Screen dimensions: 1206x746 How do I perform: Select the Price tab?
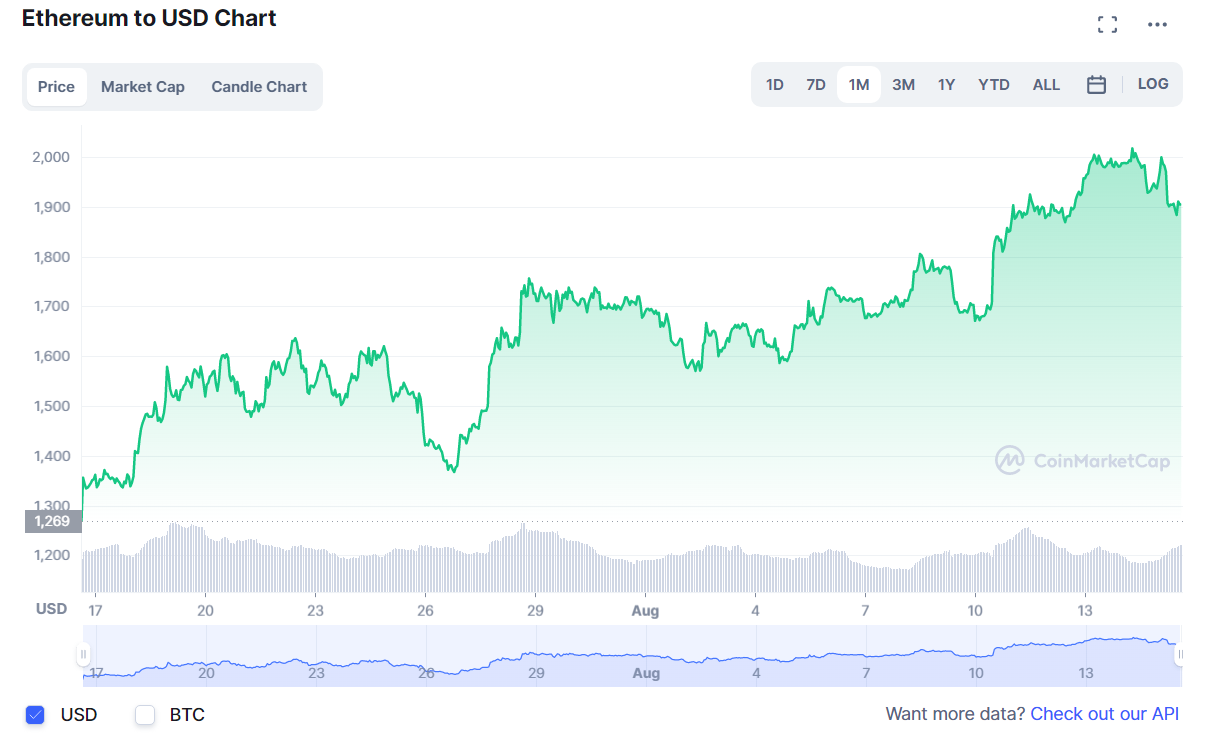pyautogui.click(x=56, y=86)
